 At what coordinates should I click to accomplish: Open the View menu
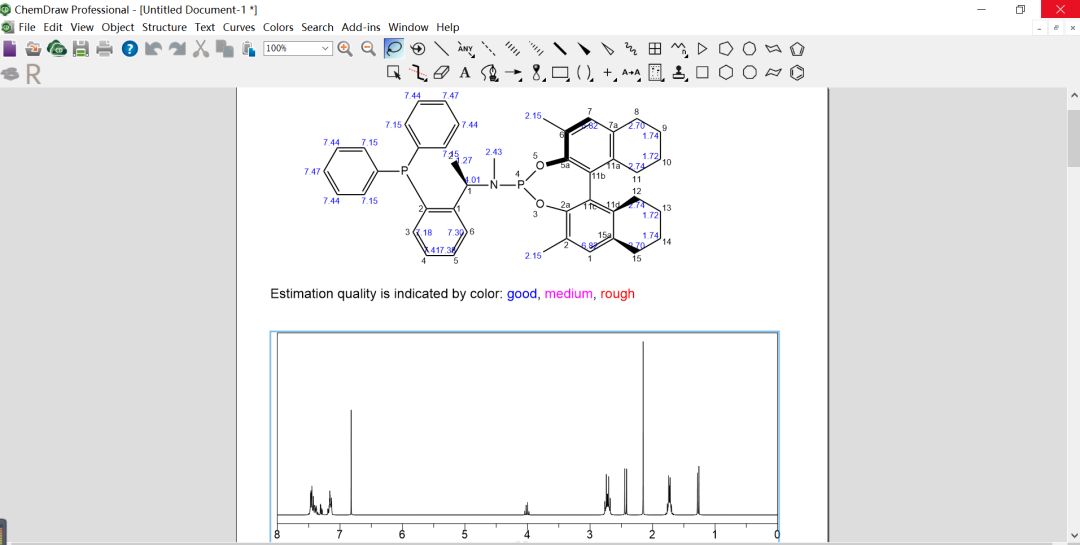[82, 27]
